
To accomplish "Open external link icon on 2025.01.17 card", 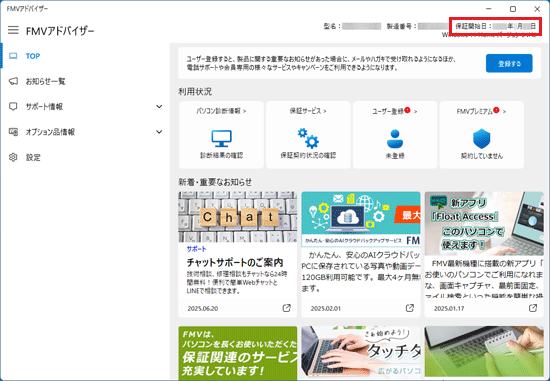I will [x=533, y=308].
